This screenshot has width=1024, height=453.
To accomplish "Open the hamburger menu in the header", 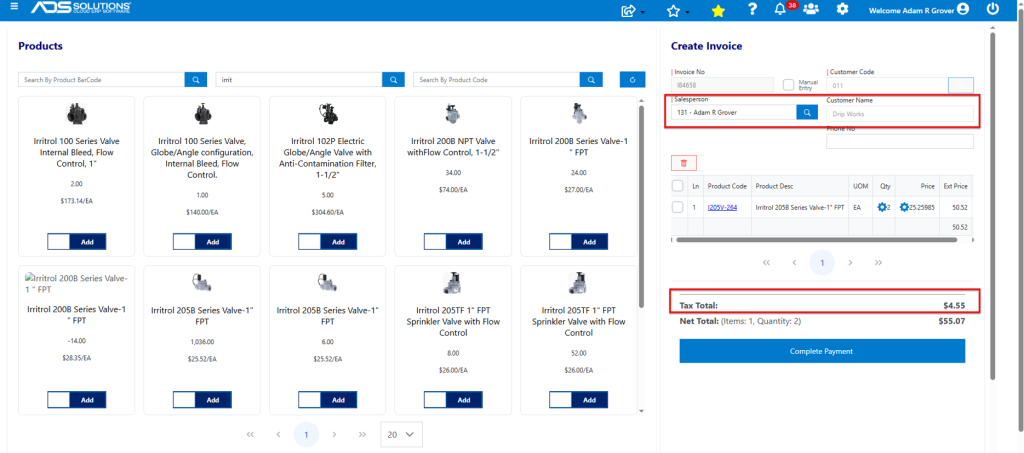I will pyautogui.click(x=14, y=7).
